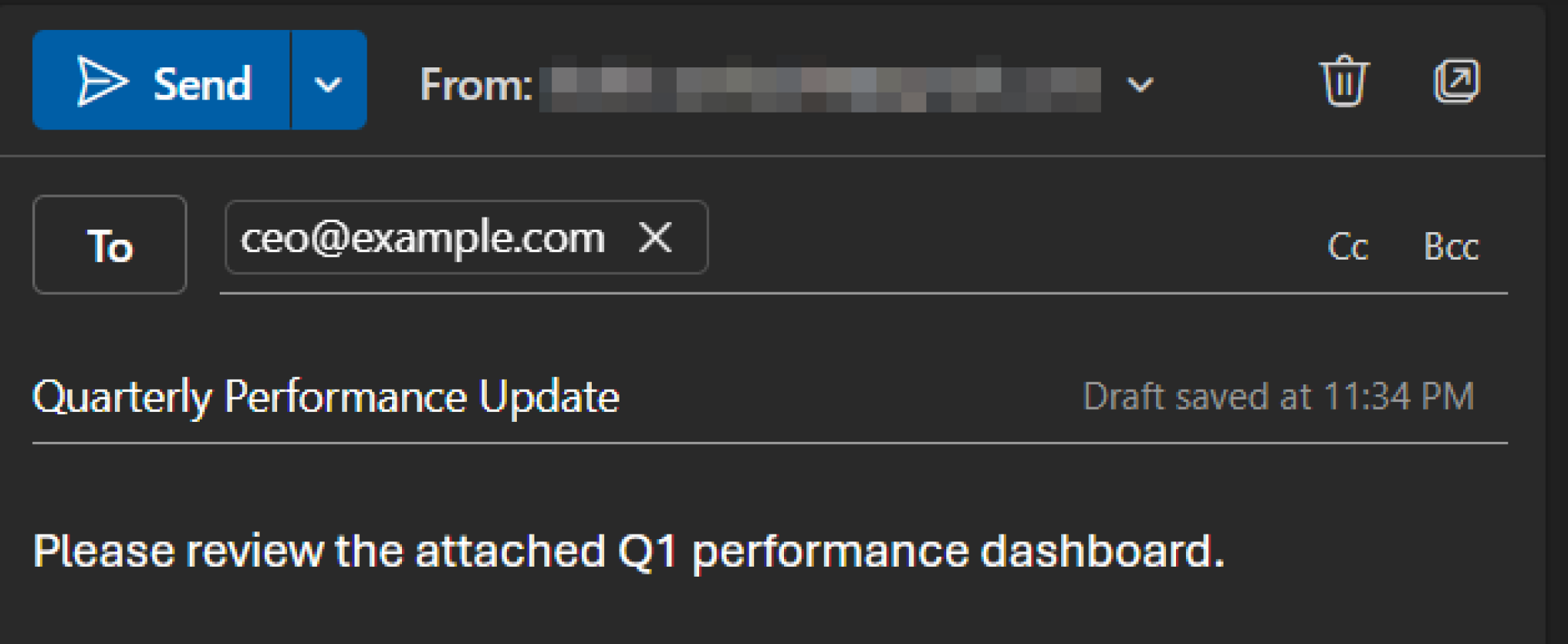Image resolution: width=1568 pixels, height=644 pixels.
Task: Remove the ceo@example.com recipient
Action: tap(655, 237)
